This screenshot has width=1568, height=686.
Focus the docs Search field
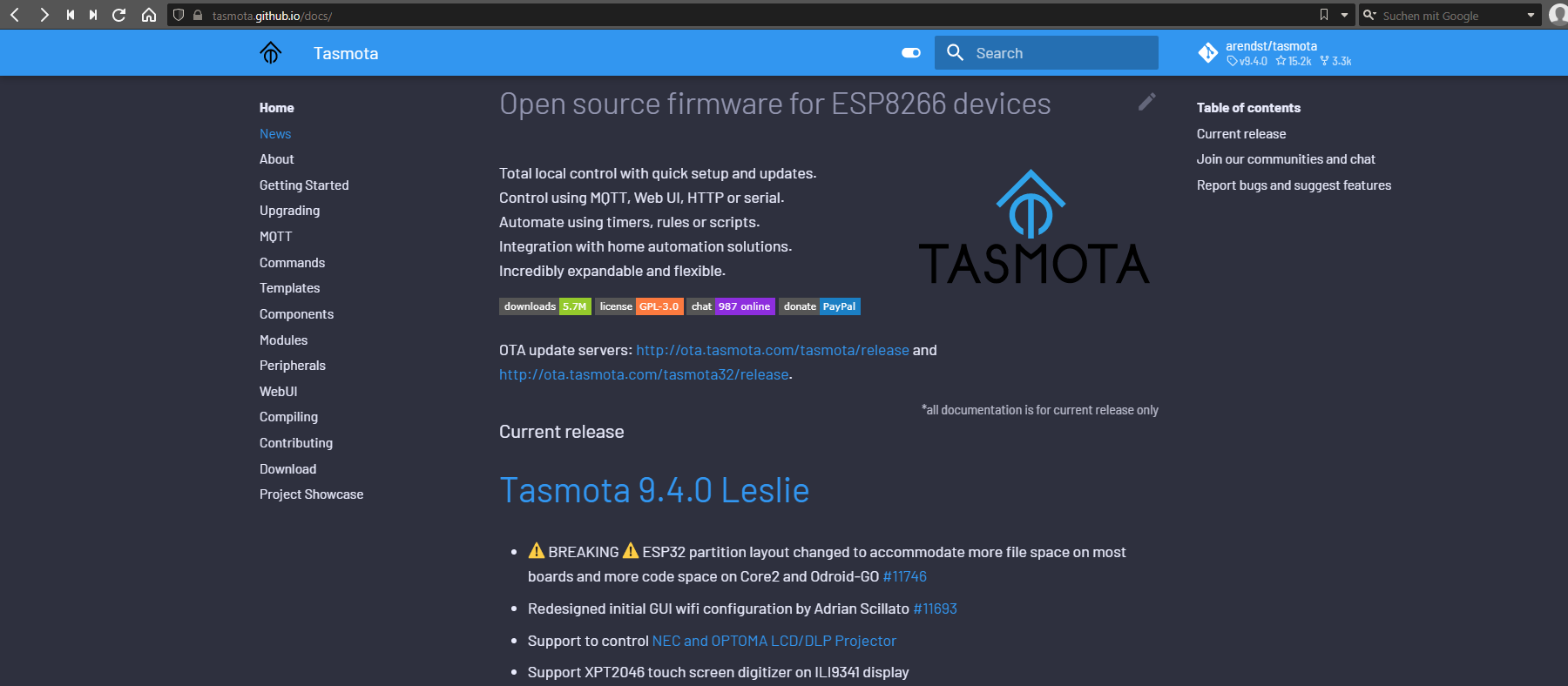pos(1046,52)
